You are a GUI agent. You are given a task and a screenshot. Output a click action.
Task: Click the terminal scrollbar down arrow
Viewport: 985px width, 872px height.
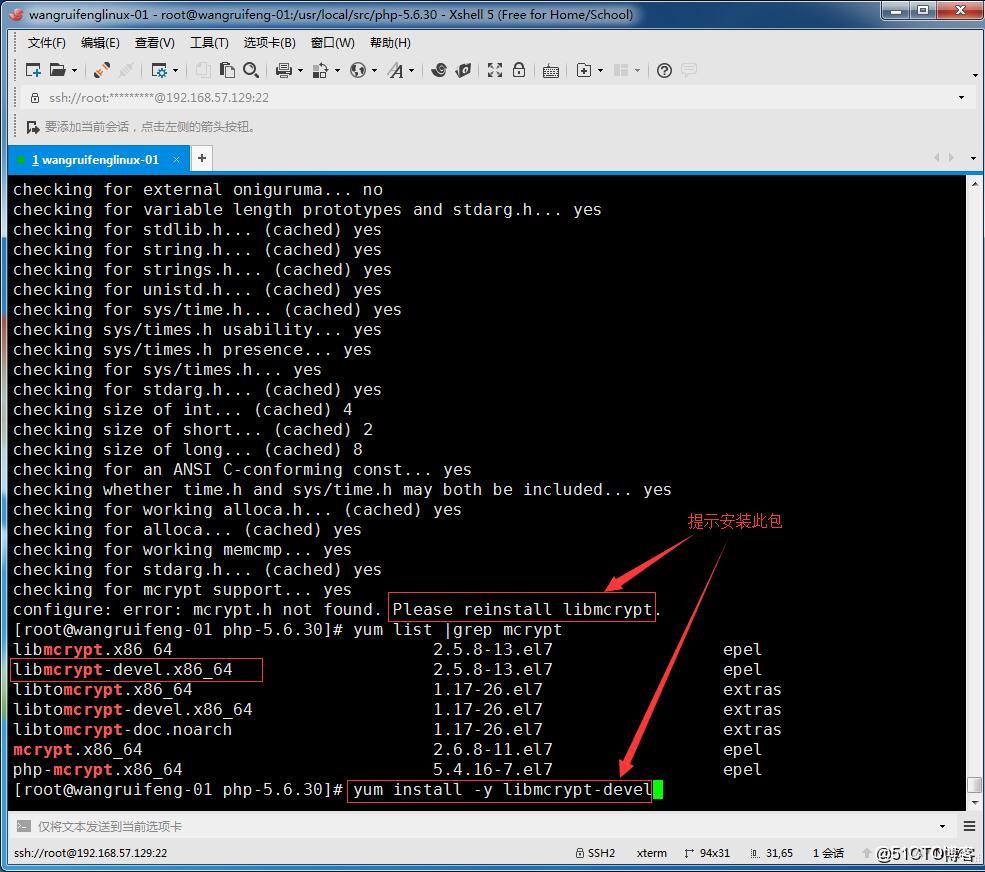(x=974, y=803)
